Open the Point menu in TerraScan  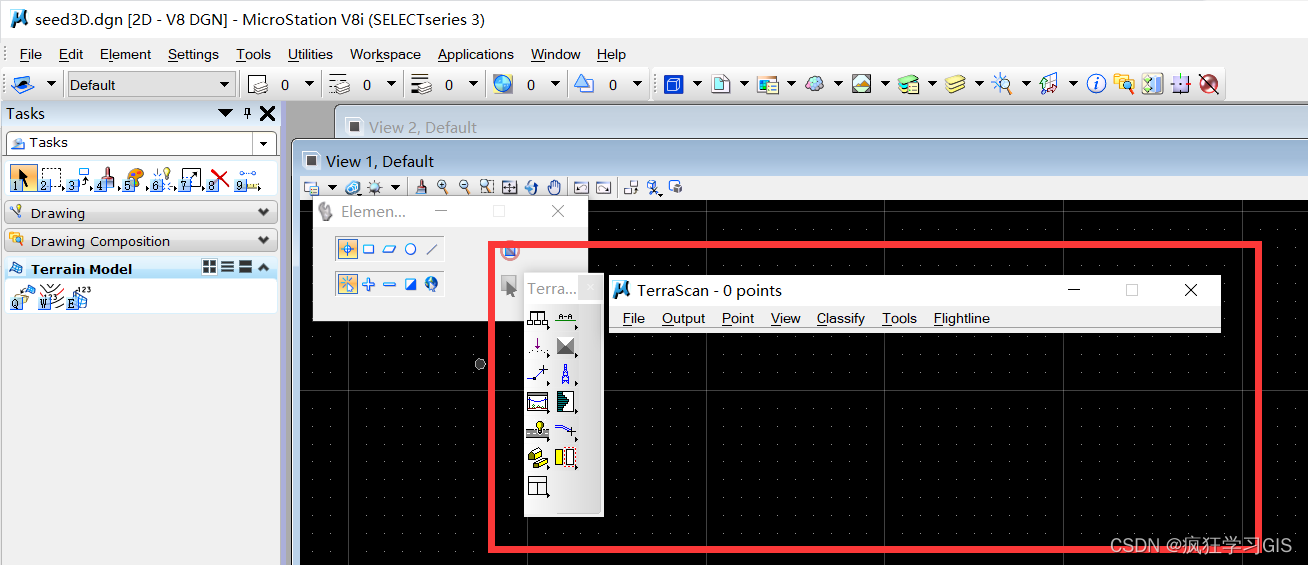click(738, 318)
